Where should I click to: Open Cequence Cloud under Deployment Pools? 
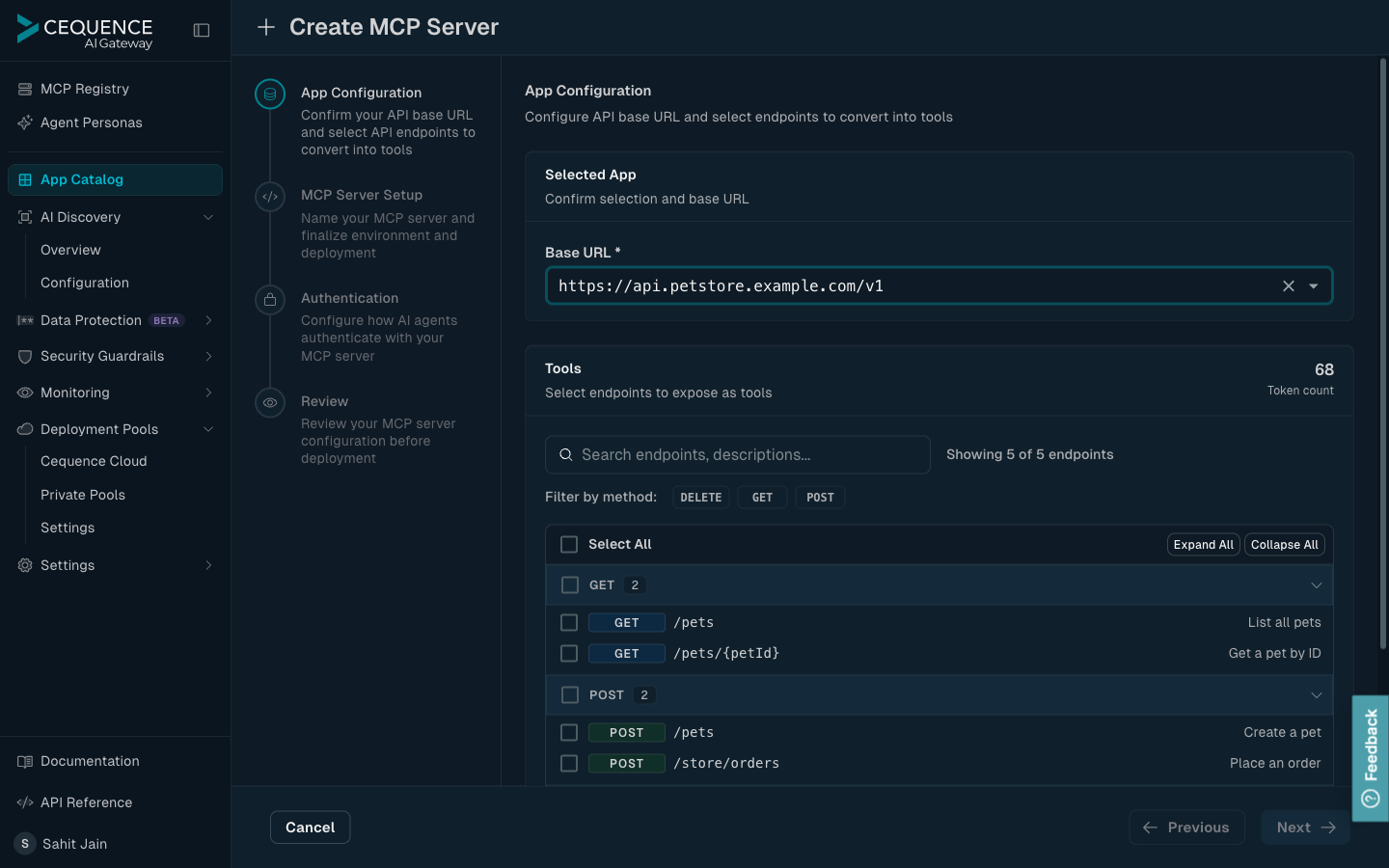pyautogui.click(x=94, y=461)
